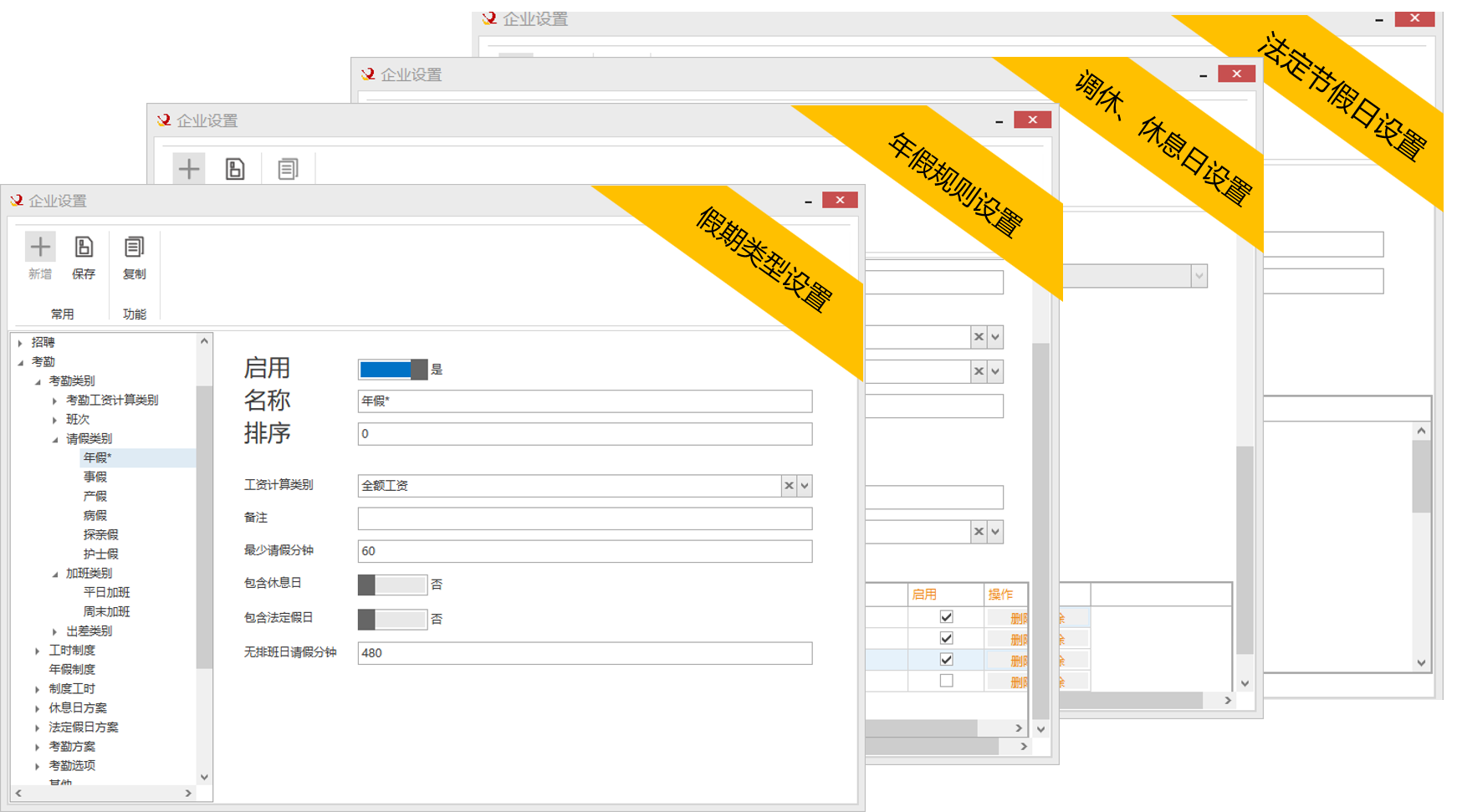Open the 工资计算类别 dropdown arrow
1462x812 pixels.
(805, 486)
